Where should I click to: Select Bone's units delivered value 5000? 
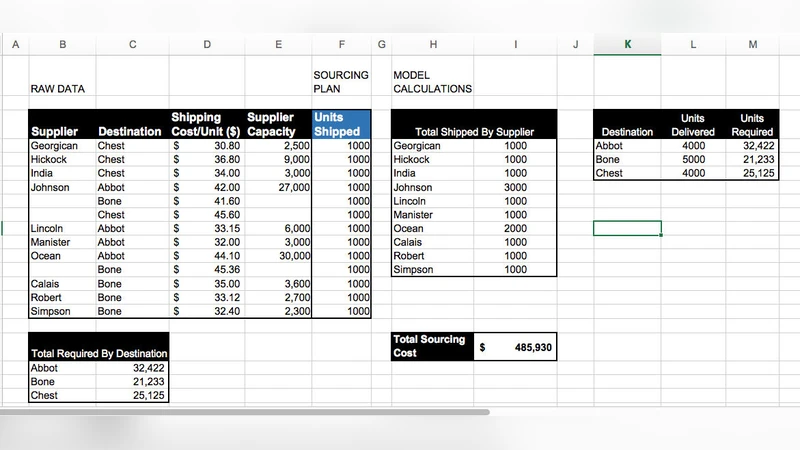[x=692, y=159]
